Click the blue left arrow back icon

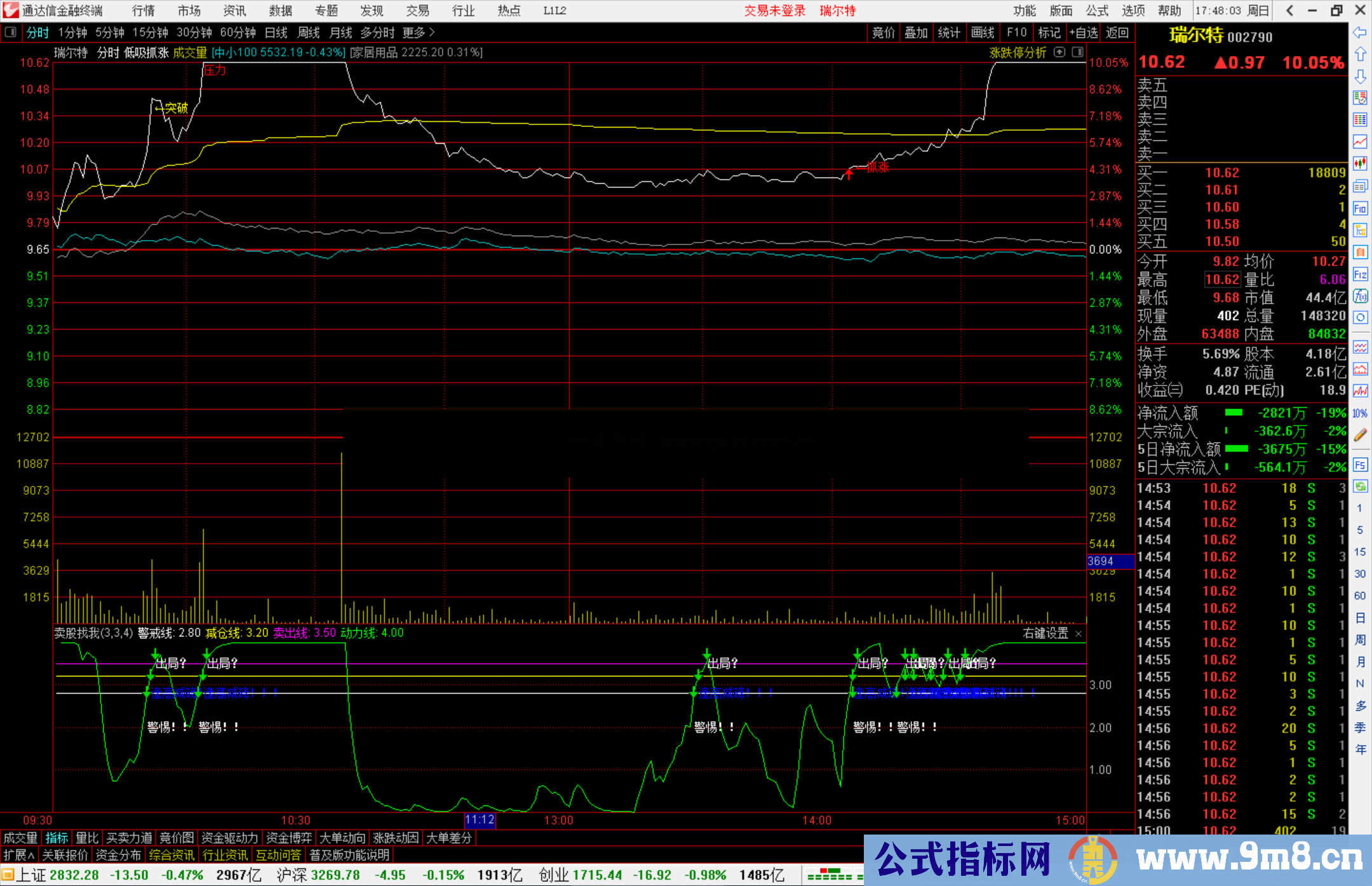(1360, 32)
